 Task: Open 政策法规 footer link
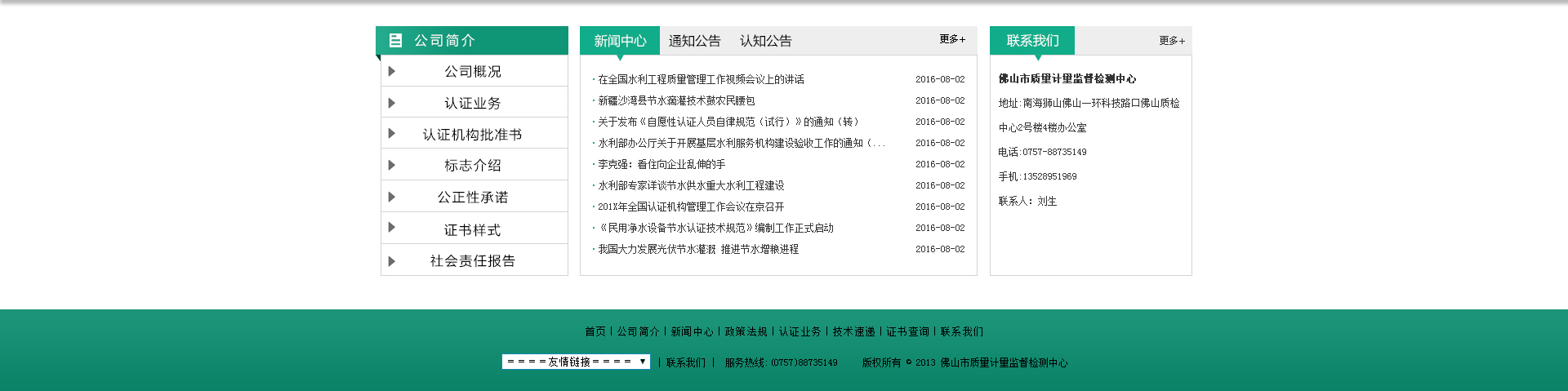pos(746,331)
